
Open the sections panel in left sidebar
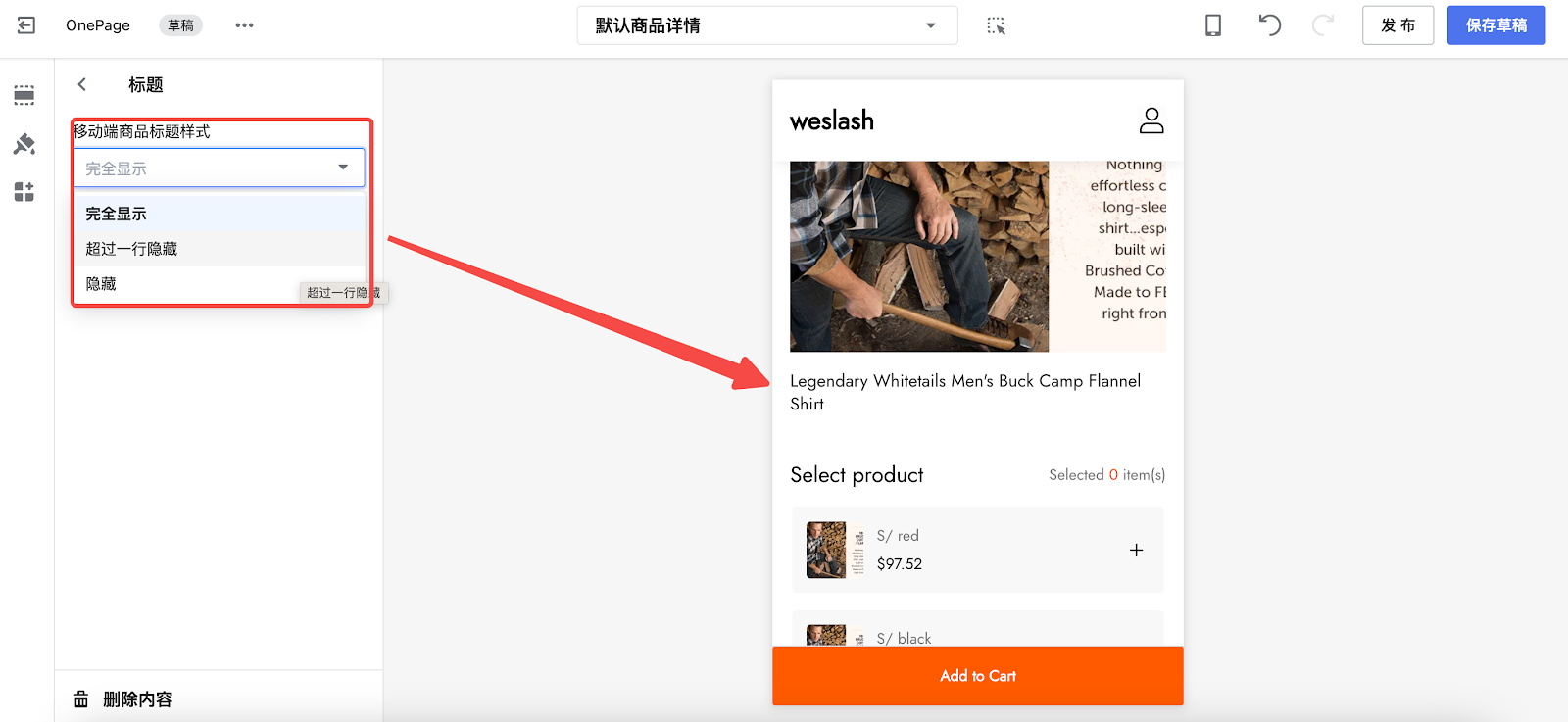[24, 95]
